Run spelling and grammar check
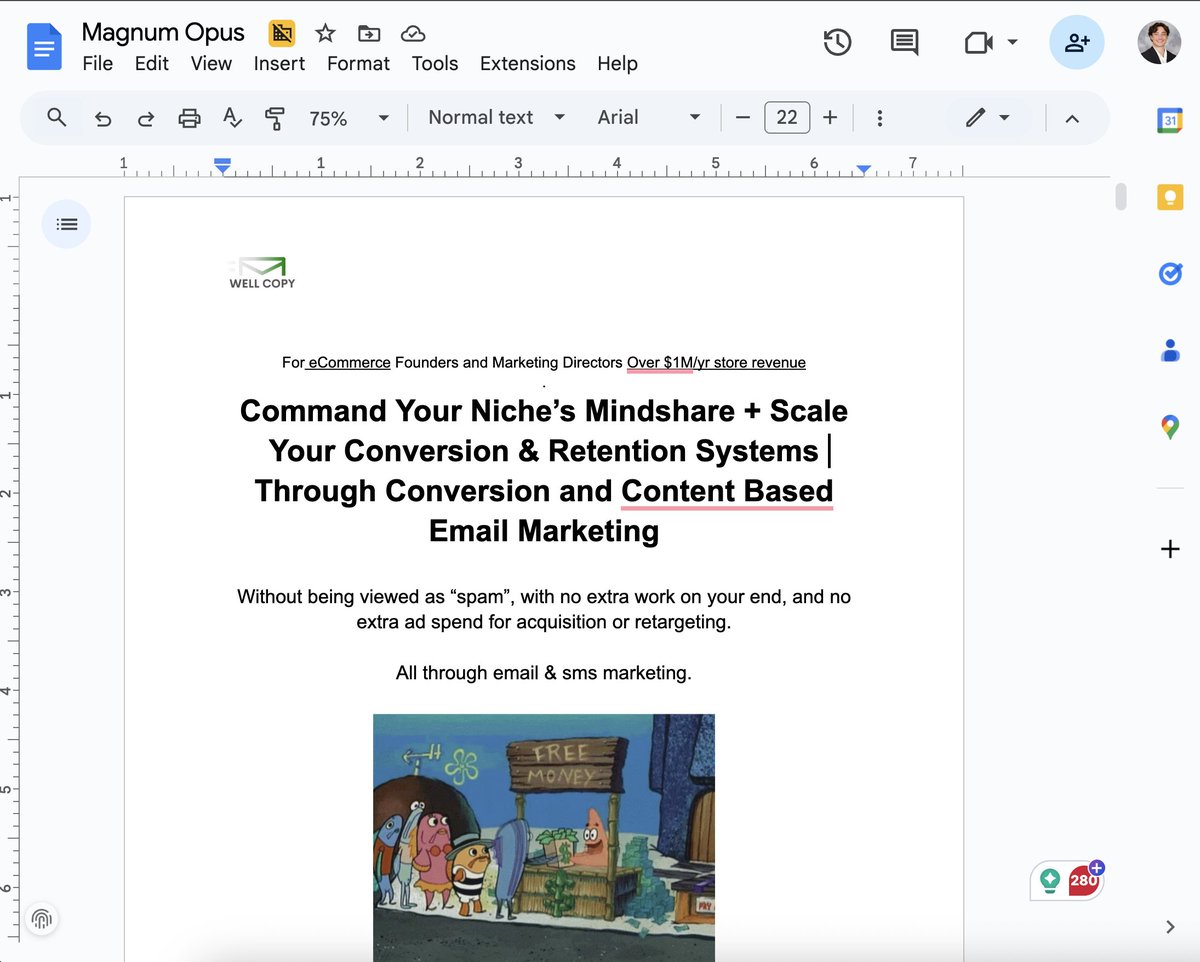 click(x=232, y=118)
